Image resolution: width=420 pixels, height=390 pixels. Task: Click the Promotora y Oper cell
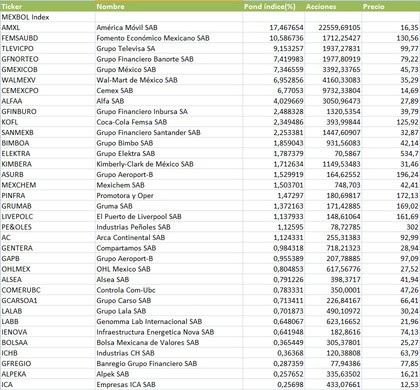169,195
